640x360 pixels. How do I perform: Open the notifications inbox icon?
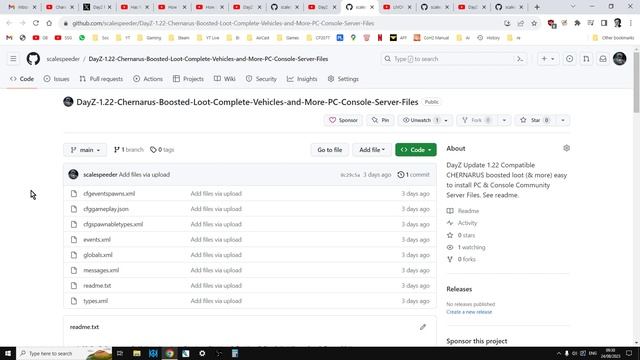[603, 59]
